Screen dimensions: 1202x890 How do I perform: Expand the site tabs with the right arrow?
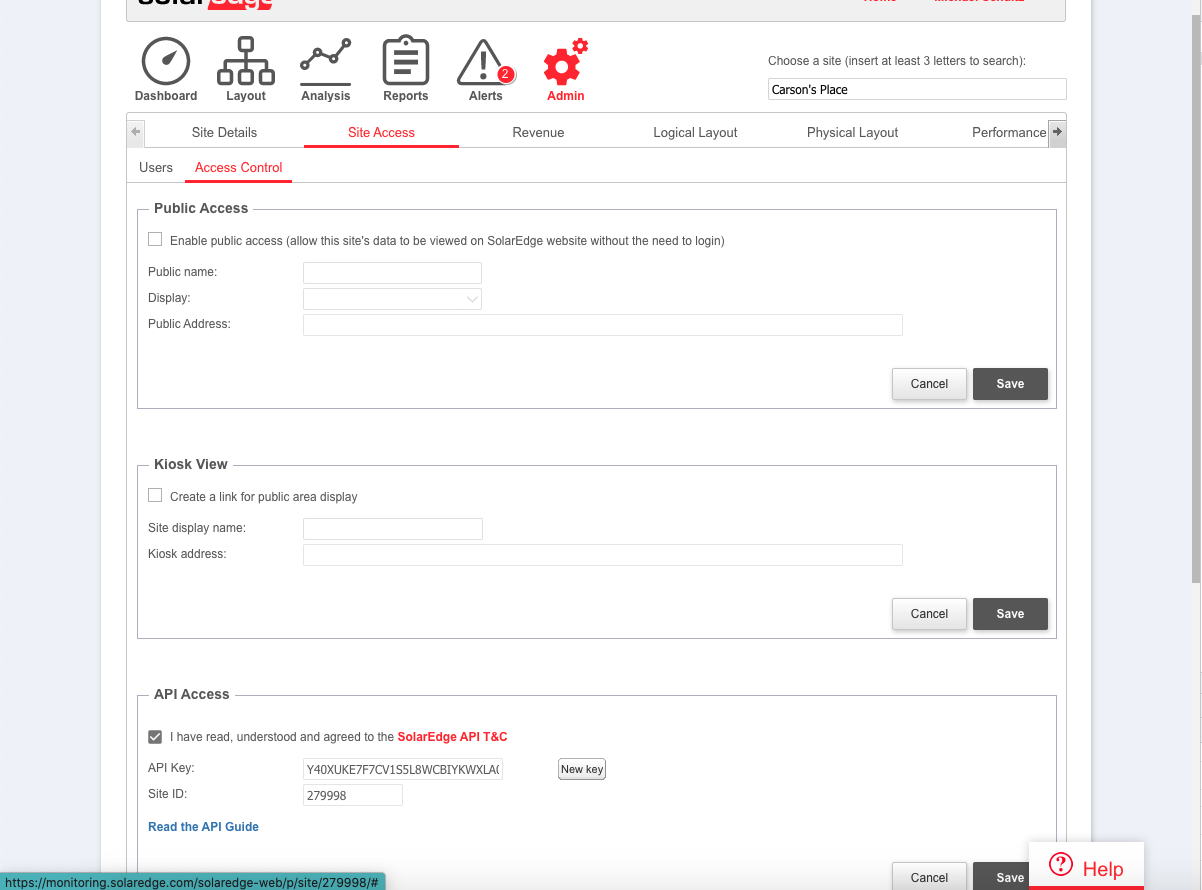[x=1057, y=131]
